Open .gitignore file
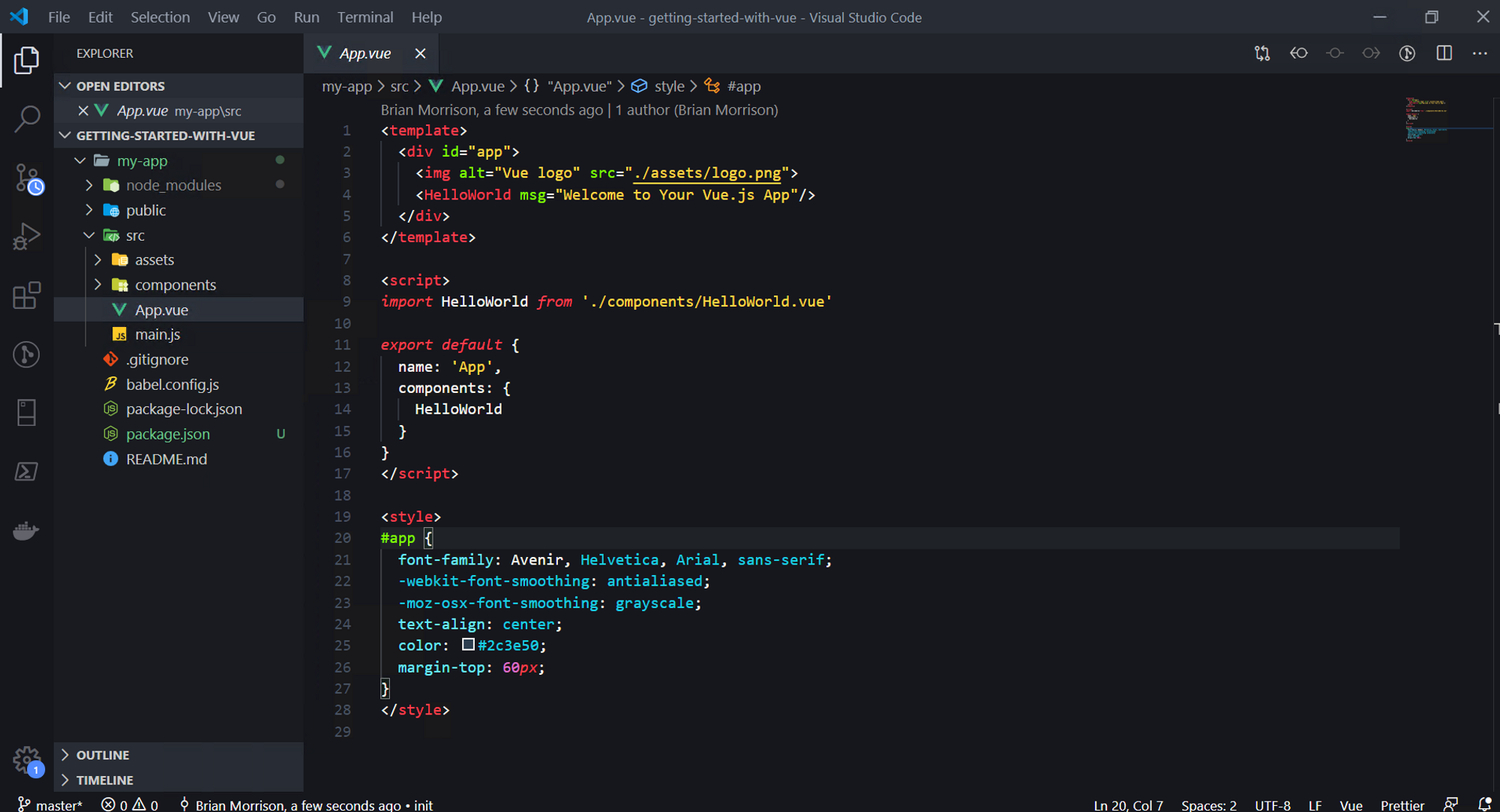 pyautogui.click(x=157, y=360)
